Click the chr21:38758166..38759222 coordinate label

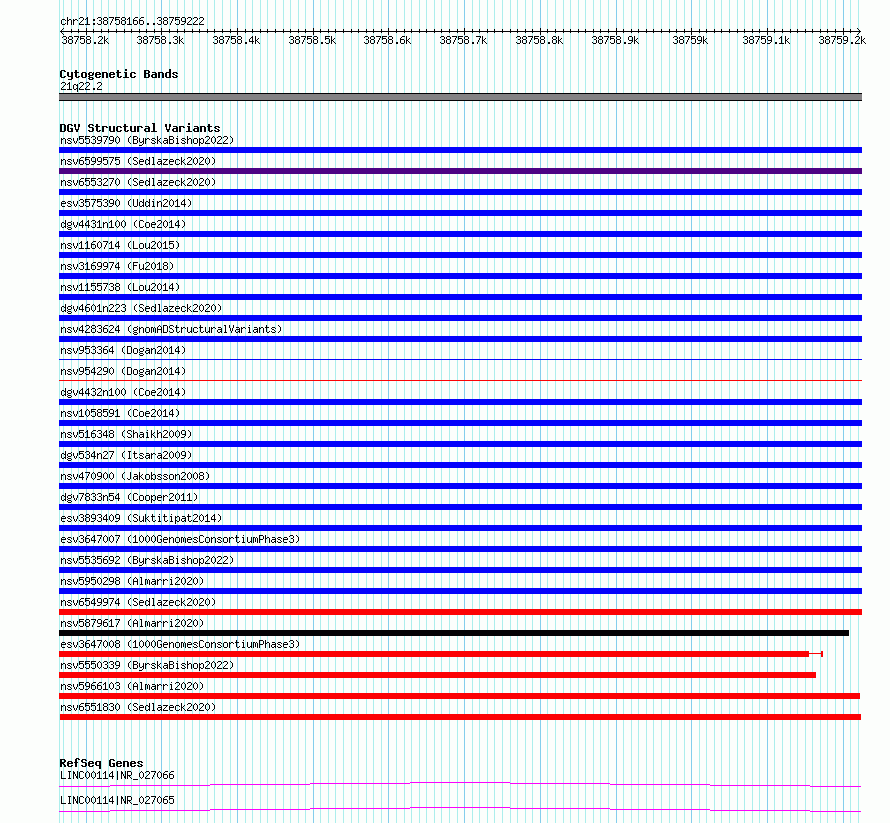pos(132,21)
